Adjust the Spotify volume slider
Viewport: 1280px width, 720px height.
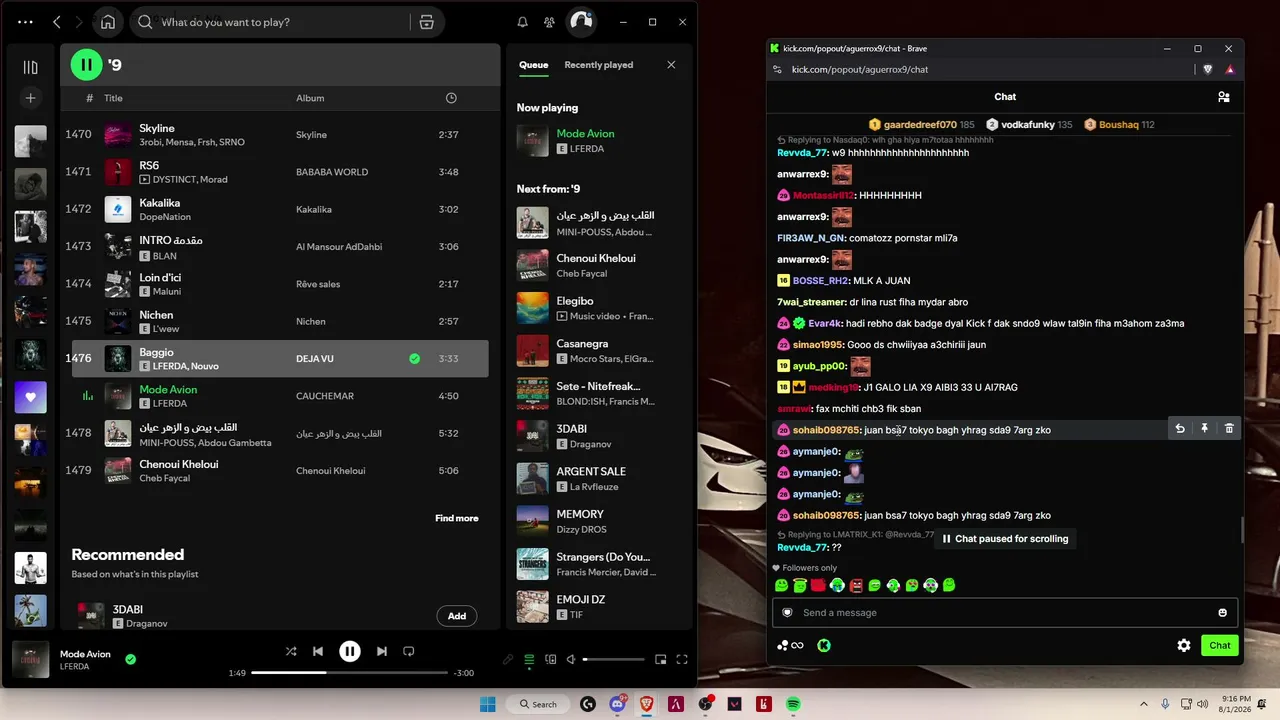614,659
